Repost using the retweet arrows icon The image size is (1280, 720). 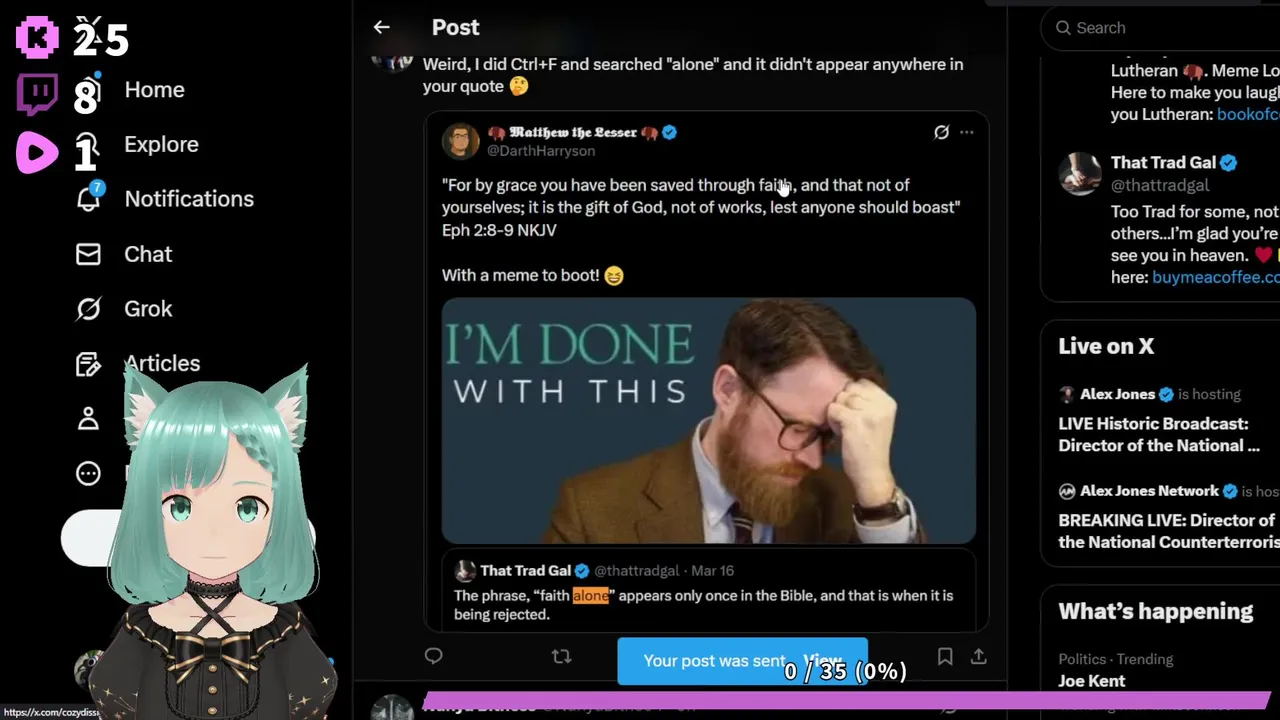[x=561, y=656]
